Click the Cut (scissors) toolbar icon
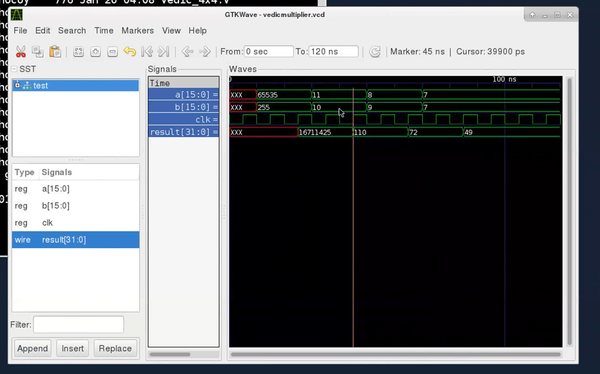Screen dimensions: 600x374 (x=21, y=52)
